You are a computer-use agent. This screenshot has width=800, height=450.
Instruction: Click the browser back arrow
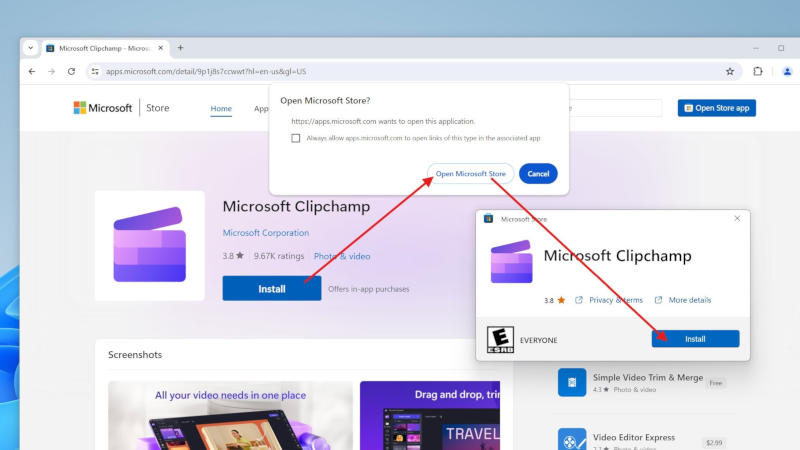click(32, 72)
